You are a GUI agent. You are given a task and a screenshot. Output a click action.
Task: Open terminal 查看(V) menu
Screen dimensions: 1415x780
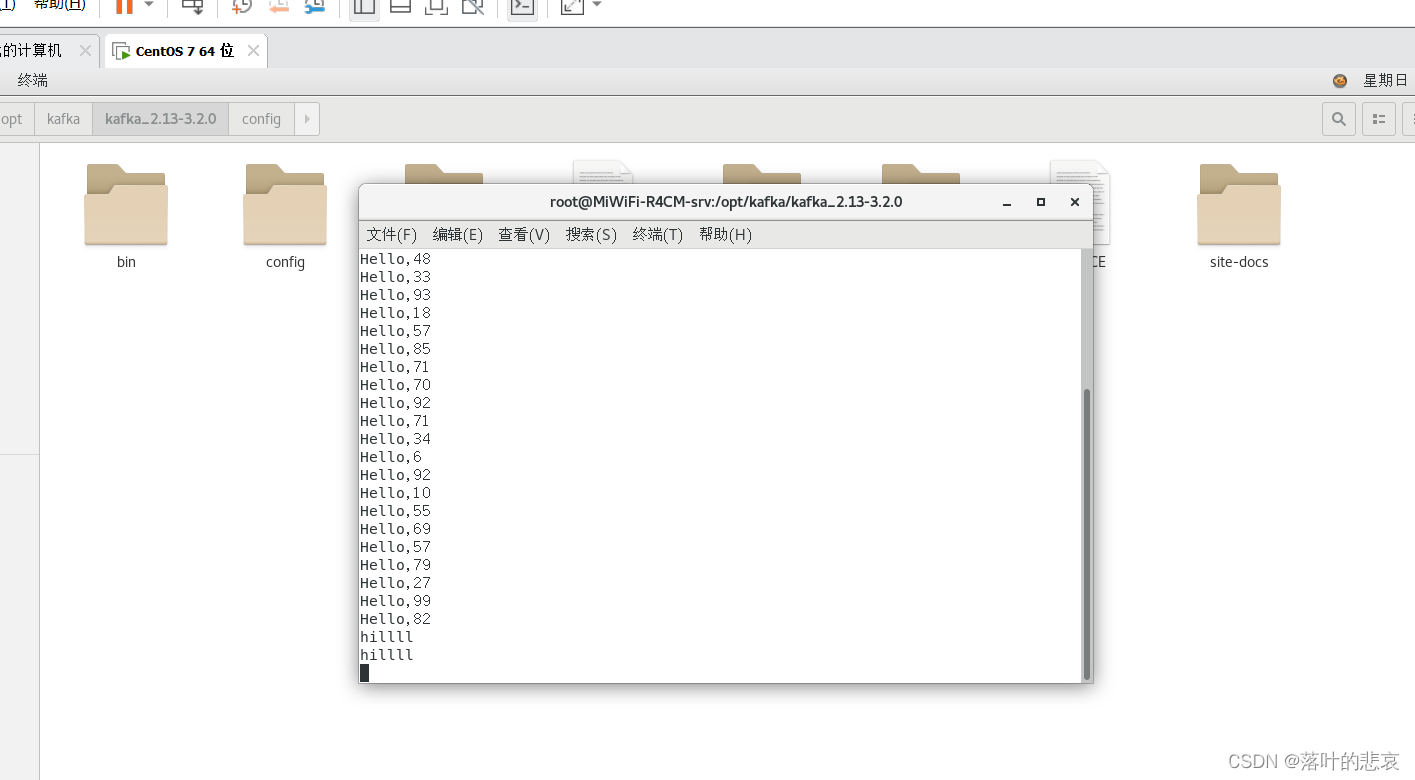point(524,234)
